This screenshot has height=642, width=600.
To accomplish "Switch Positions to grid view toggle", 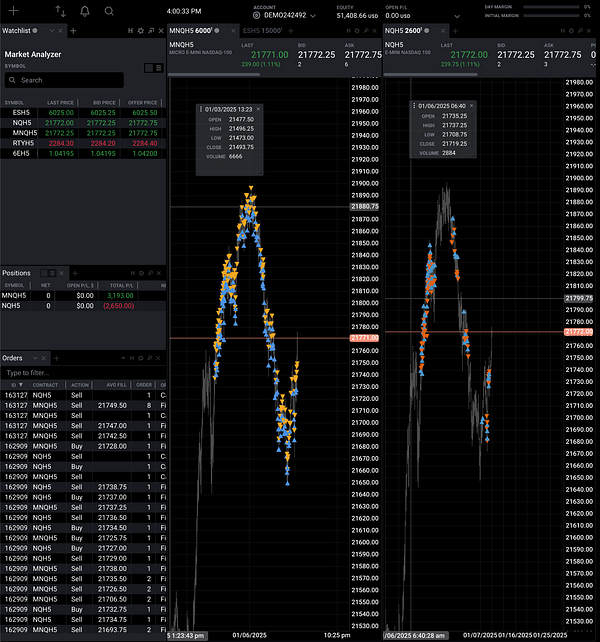I will click(44, 274).
